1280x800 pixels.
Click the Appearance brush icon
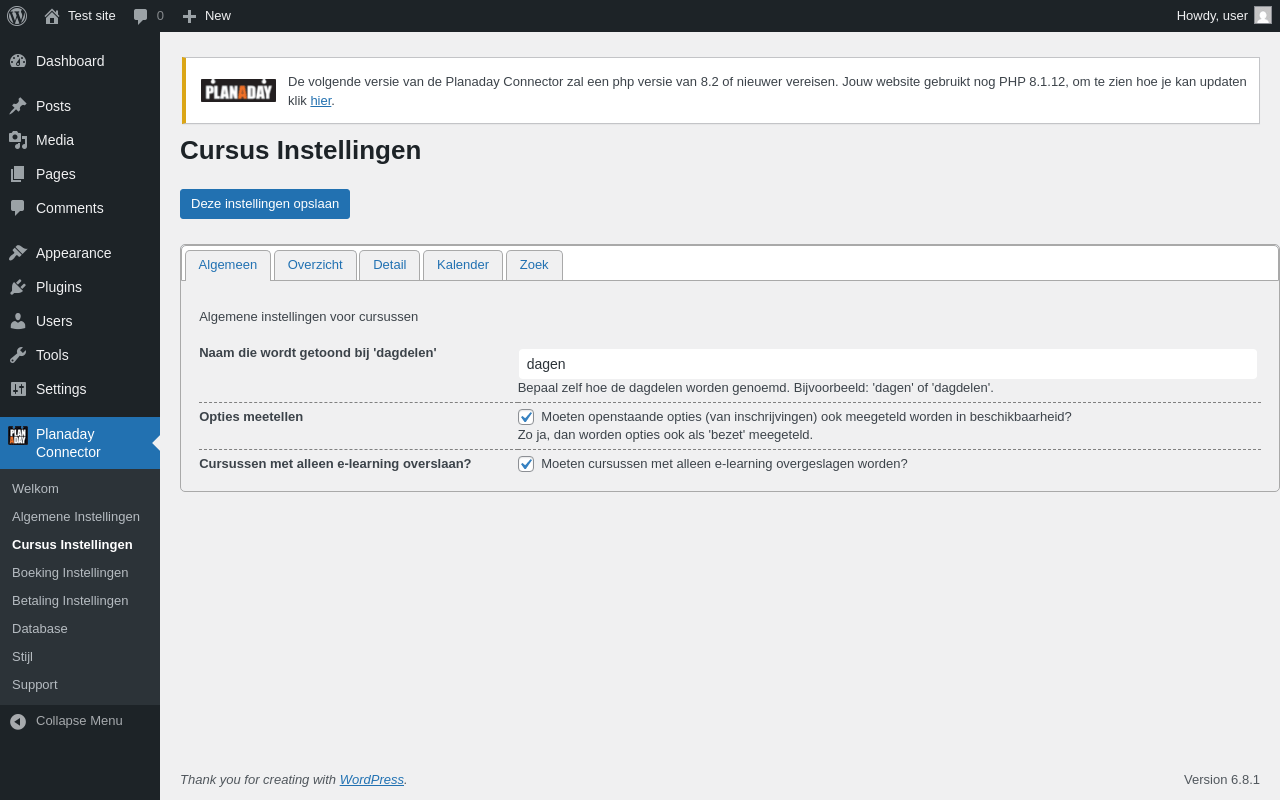pos(18,253)
